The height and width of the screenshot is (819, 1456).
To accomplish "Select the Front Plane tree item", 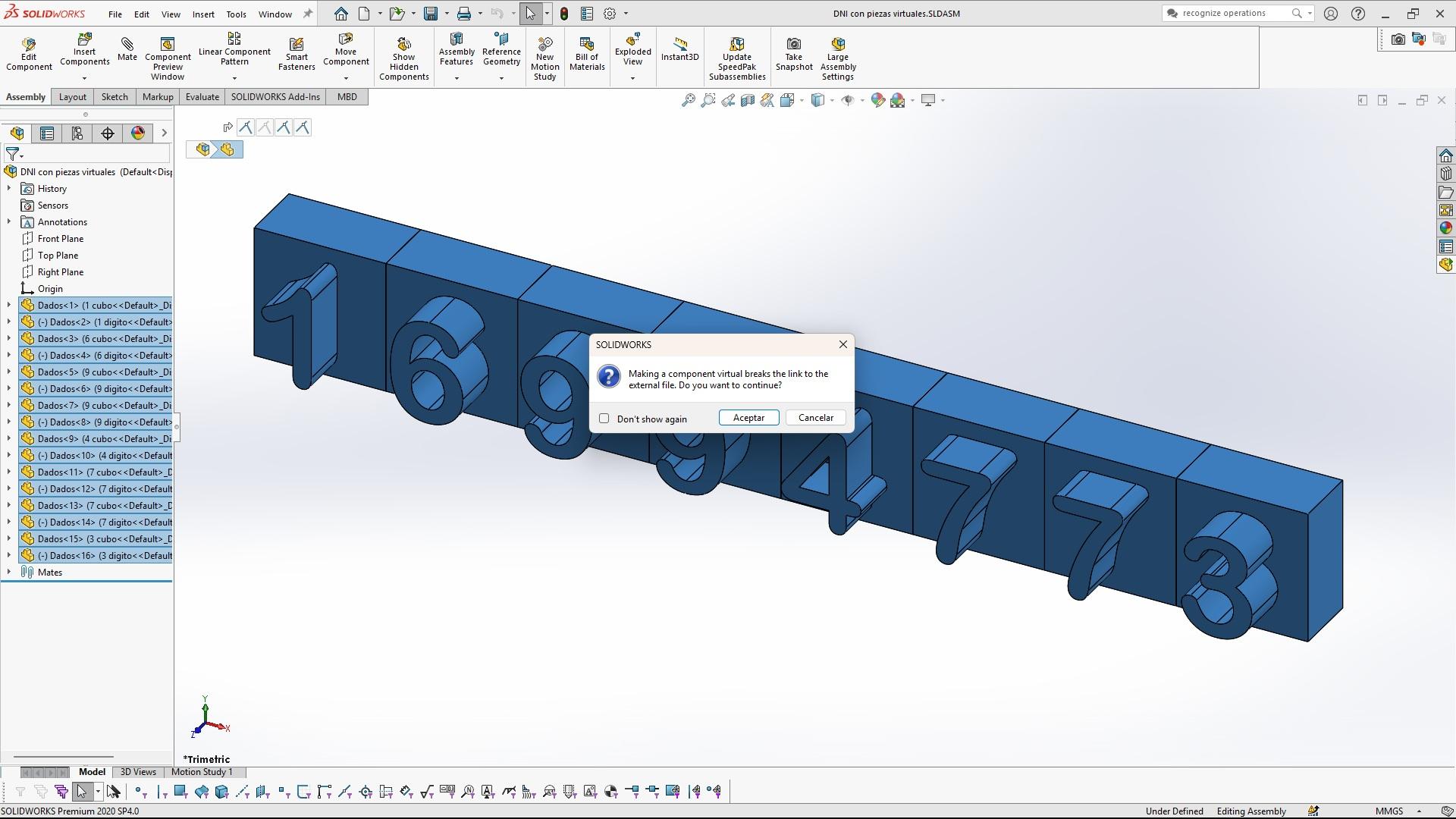I will coord(61,238).
